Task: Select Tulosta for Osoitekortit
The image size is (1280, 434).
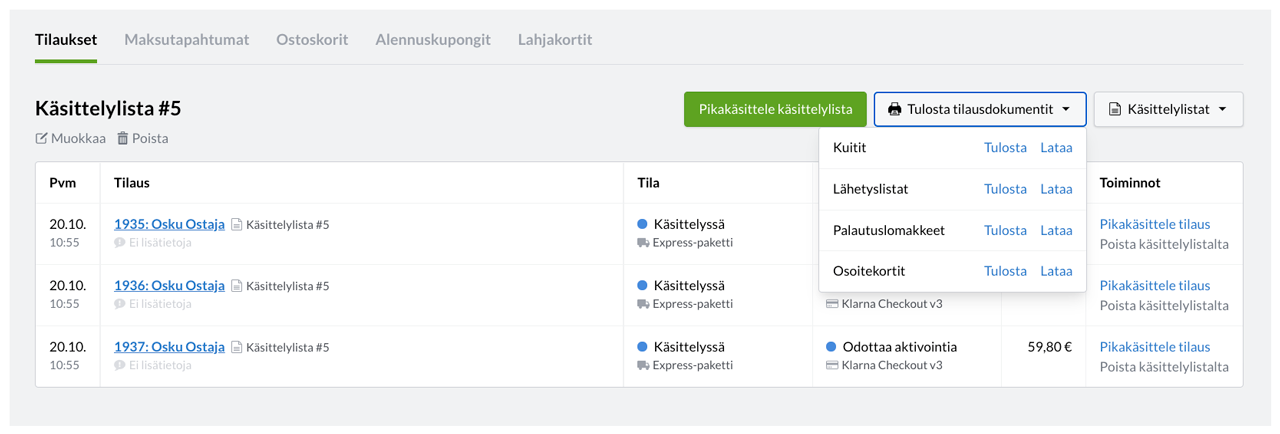Action: click(1005, 271)
